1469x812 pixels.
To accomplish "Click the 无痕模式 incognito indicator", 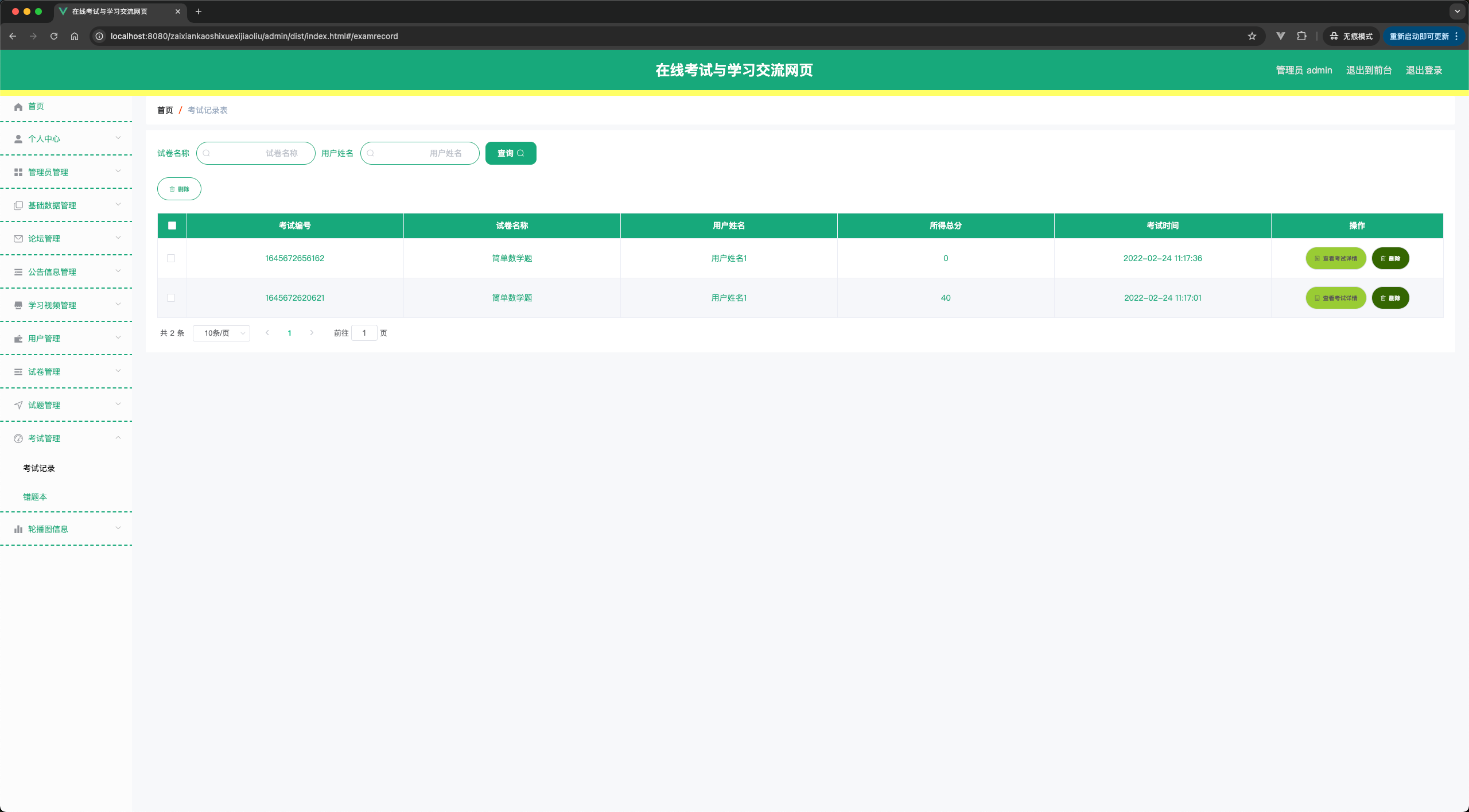I will pyautogui.click(x=1351, y=36).
